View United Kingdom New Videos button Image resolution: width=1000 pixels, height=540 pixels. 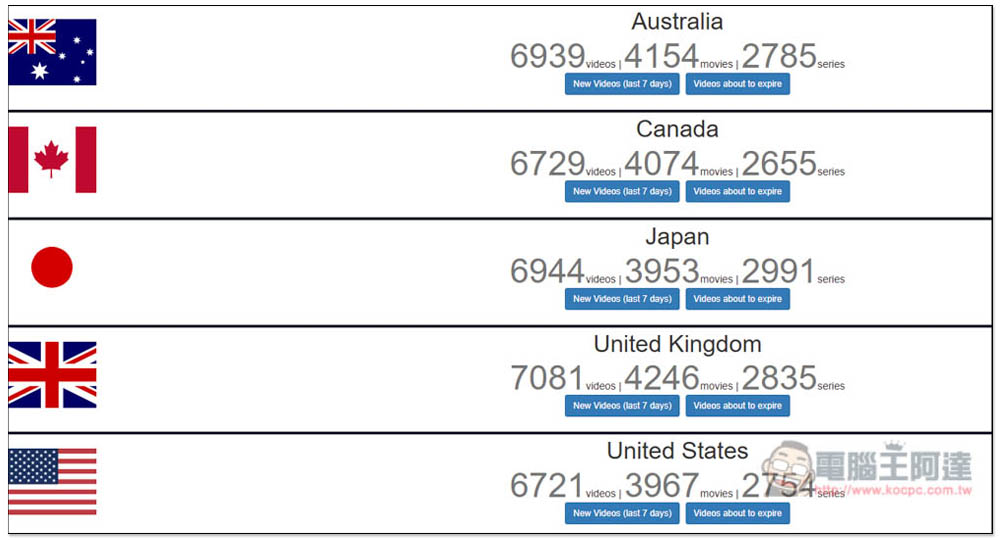pos(622,406)
